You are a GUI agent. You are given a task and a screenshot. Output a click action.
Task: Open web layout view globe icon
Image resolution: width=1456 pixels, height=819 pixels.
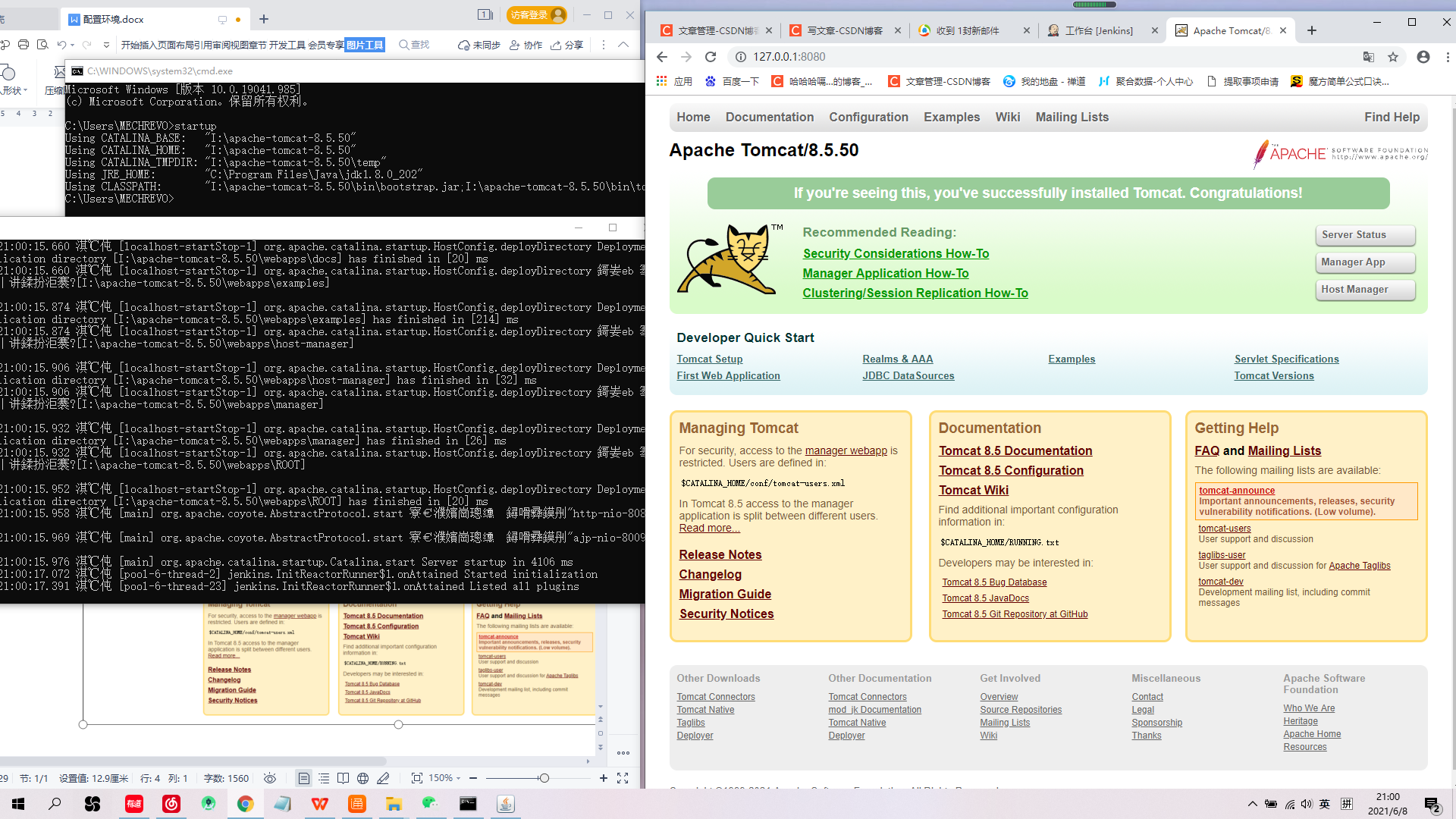(363, 778)
